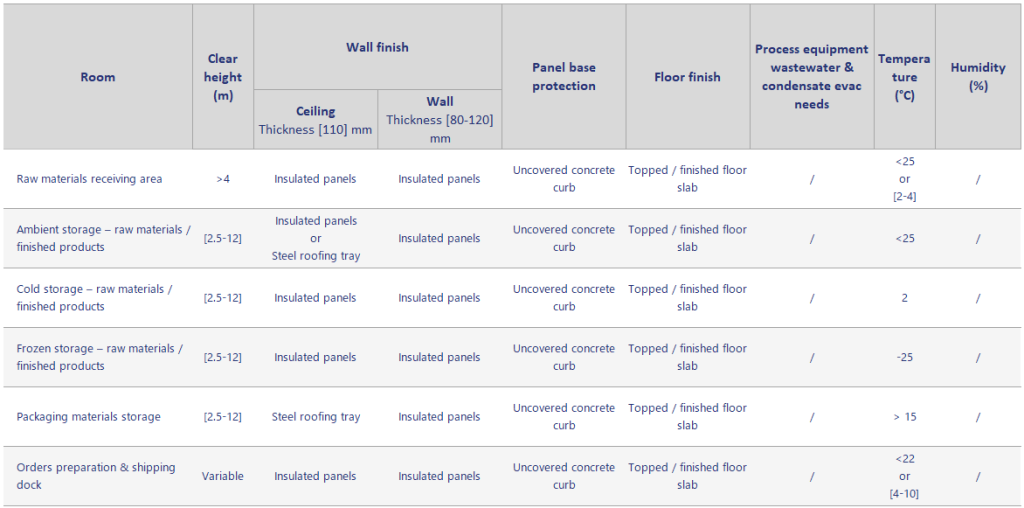Select the Wall finish header cell

click(x=377, y=47)
